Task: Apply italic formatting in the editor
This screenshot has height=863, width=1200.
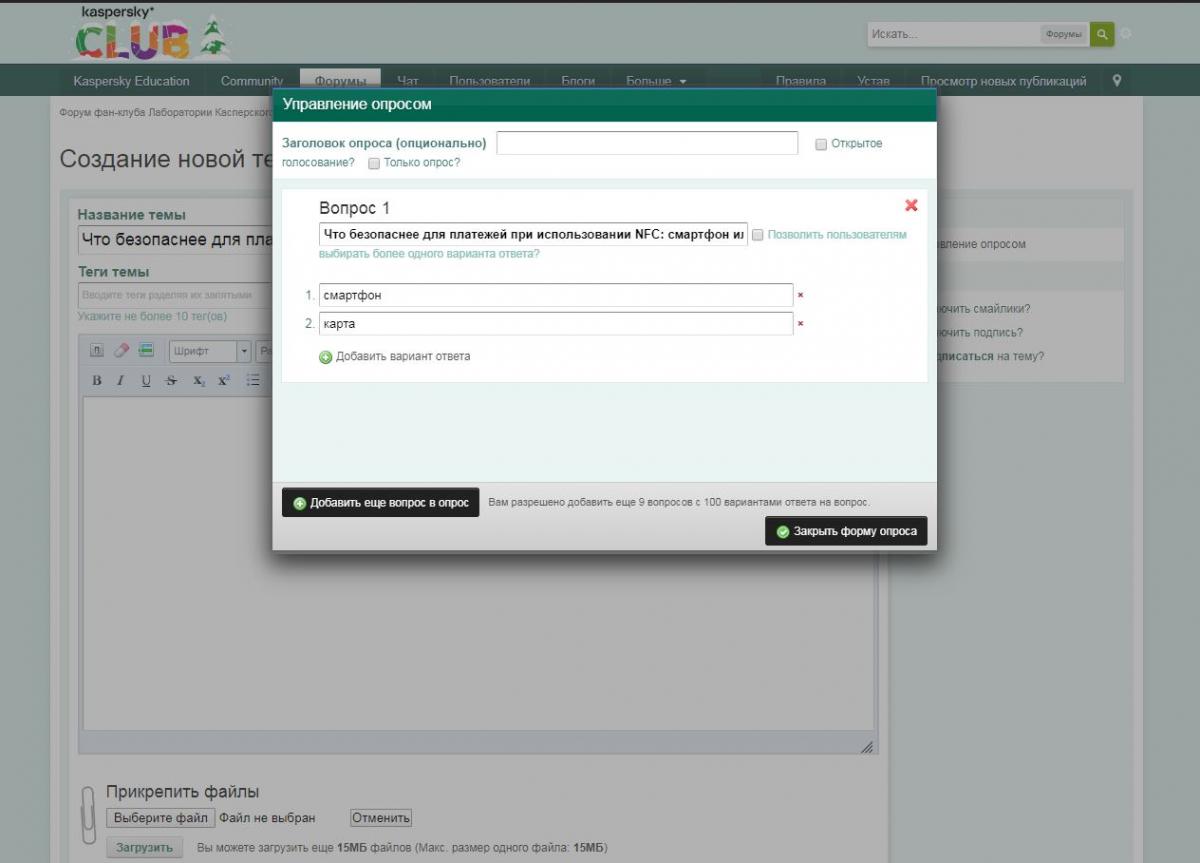Action: (120, 380)
